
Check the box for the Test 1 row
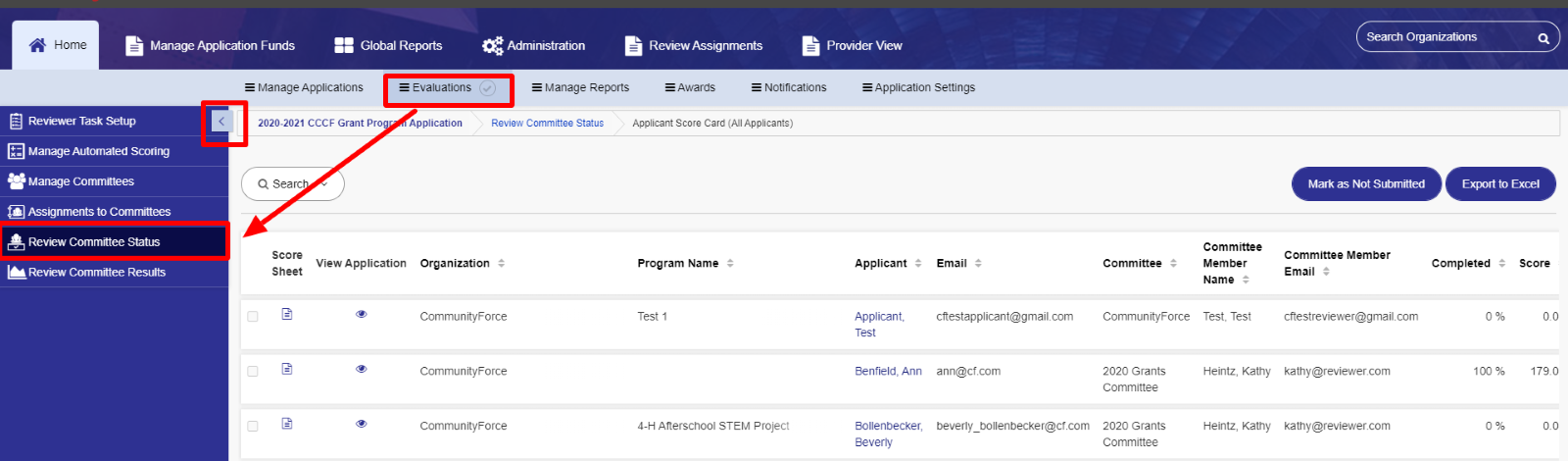point(253,317)
